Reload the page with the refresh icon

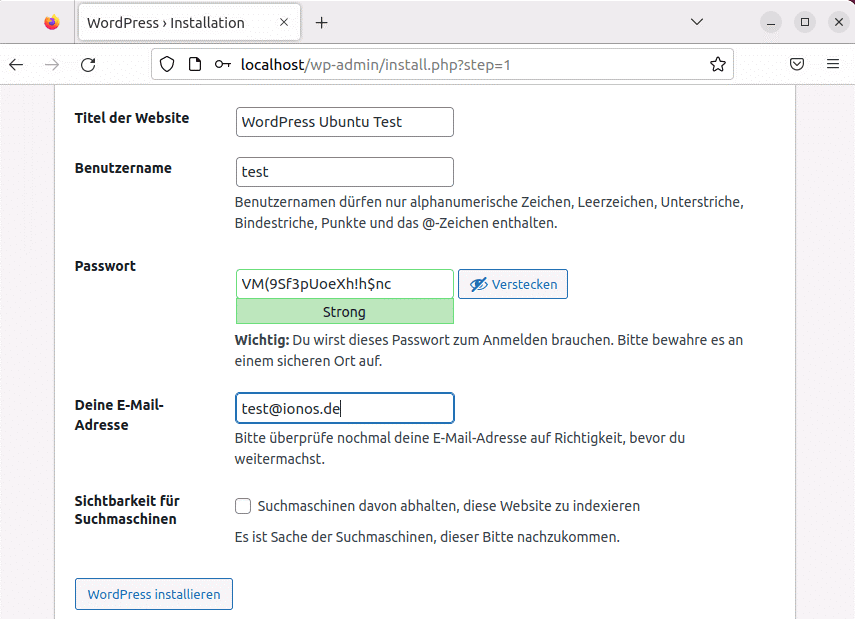pyautogui.click(x=88, y=65)
